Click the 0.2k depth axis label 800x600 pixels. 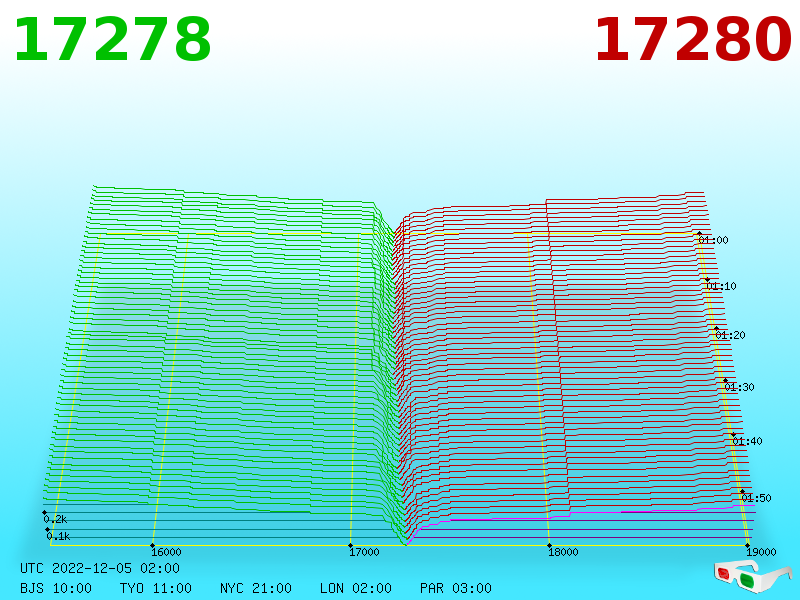[55, 519]
